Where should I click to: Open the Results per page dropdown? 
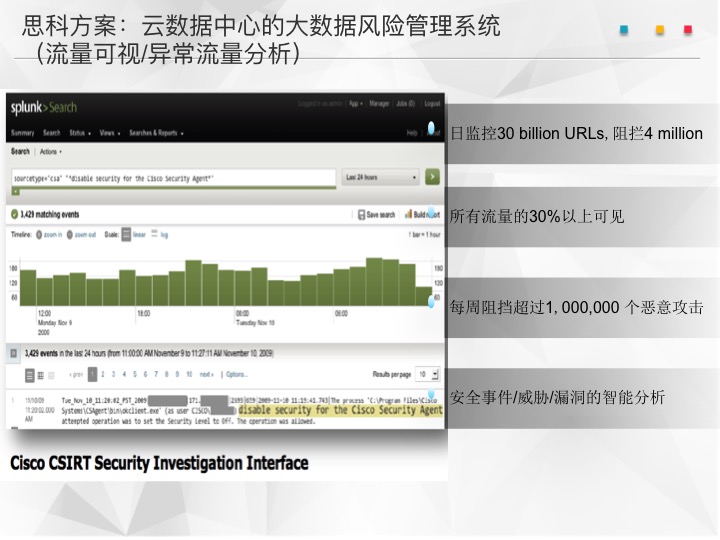pyautogui.click(x=427, y=374)
